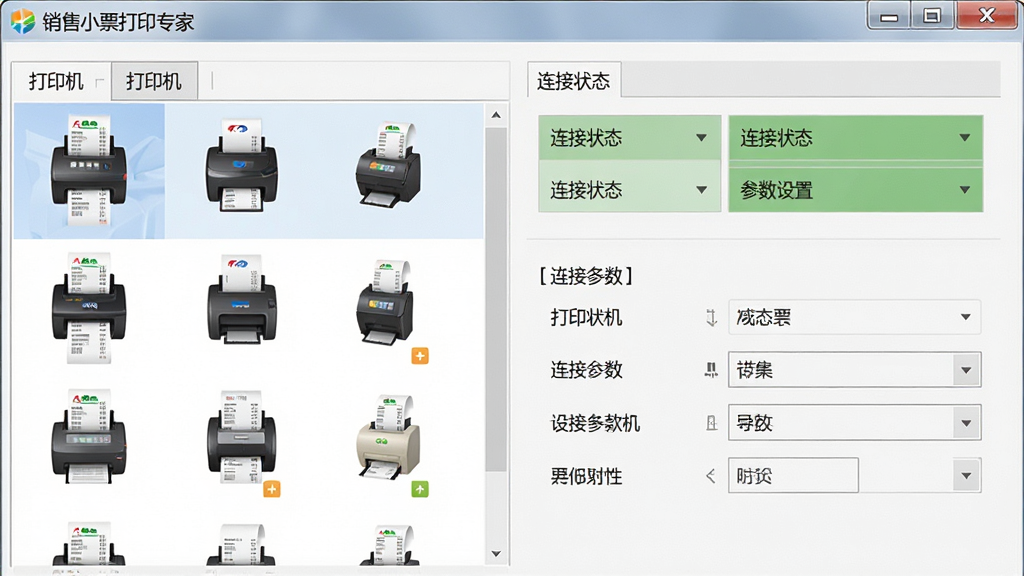Screen dimensions: 1024x576
Task: Choose the middle printer in the highlighted top row
Action: click(242, 165)
